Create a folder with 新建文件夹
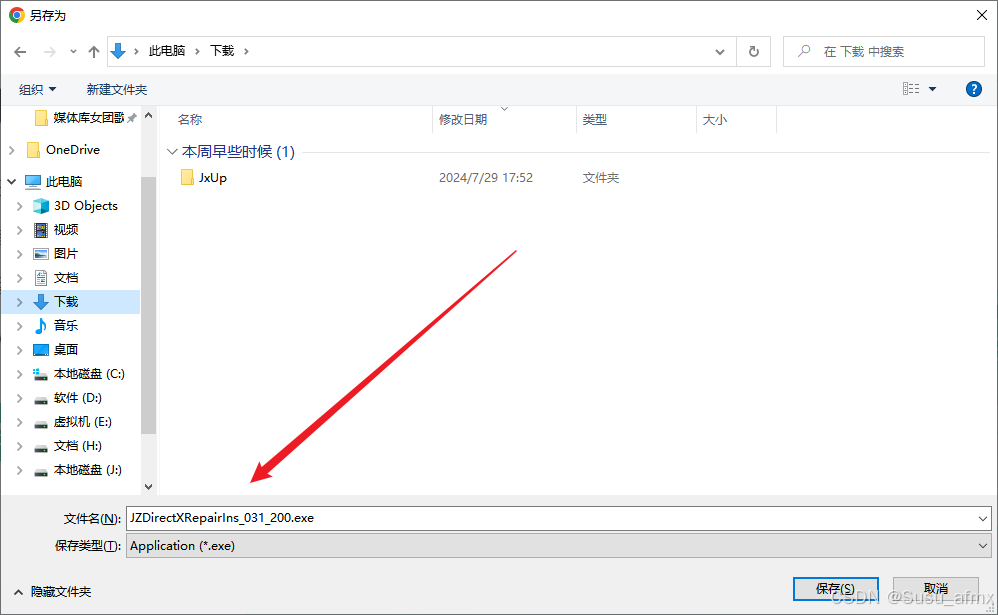Screen dimensions: 998x615 point(117,90)
